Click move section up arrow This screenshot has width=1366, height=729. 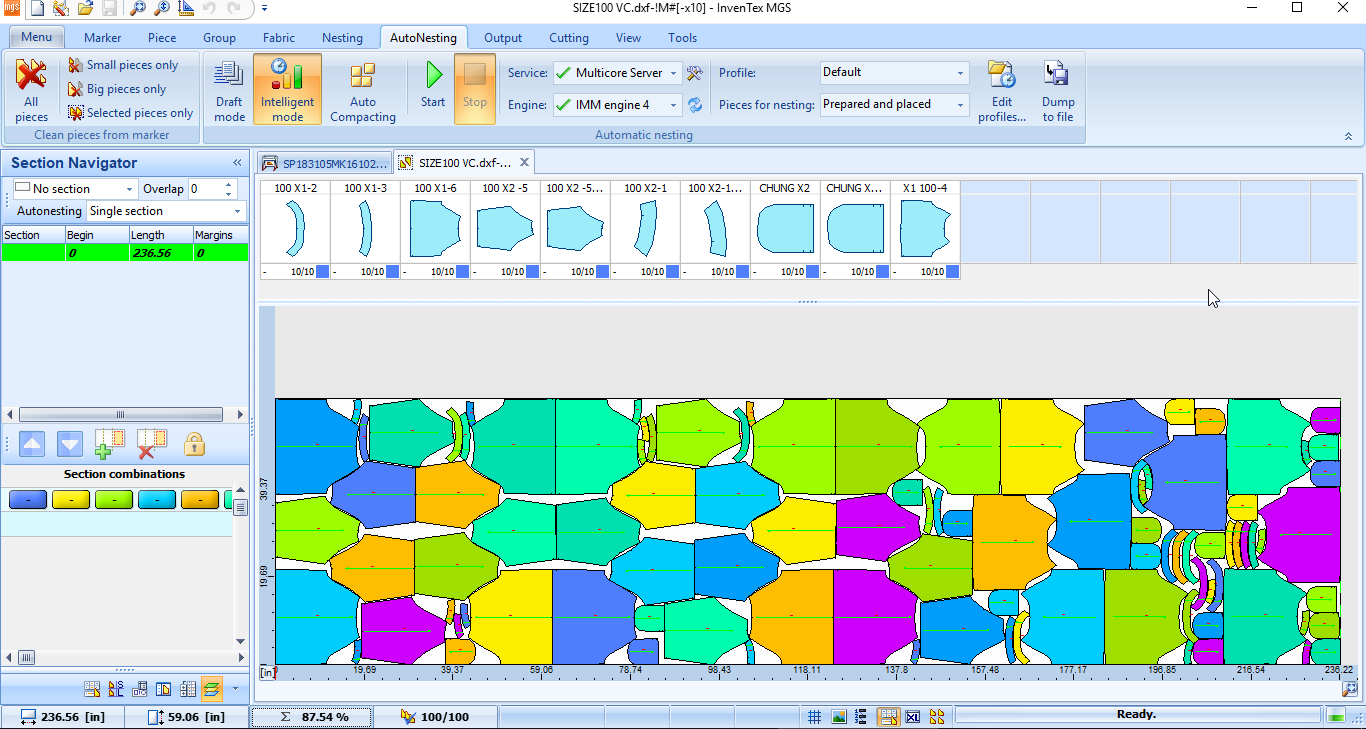coord(32,444)
